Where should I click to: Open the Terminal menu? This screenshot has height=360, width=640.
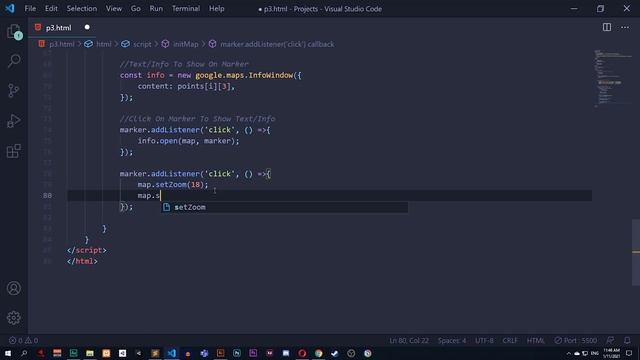pyautogui.click(x=186, y=9)
